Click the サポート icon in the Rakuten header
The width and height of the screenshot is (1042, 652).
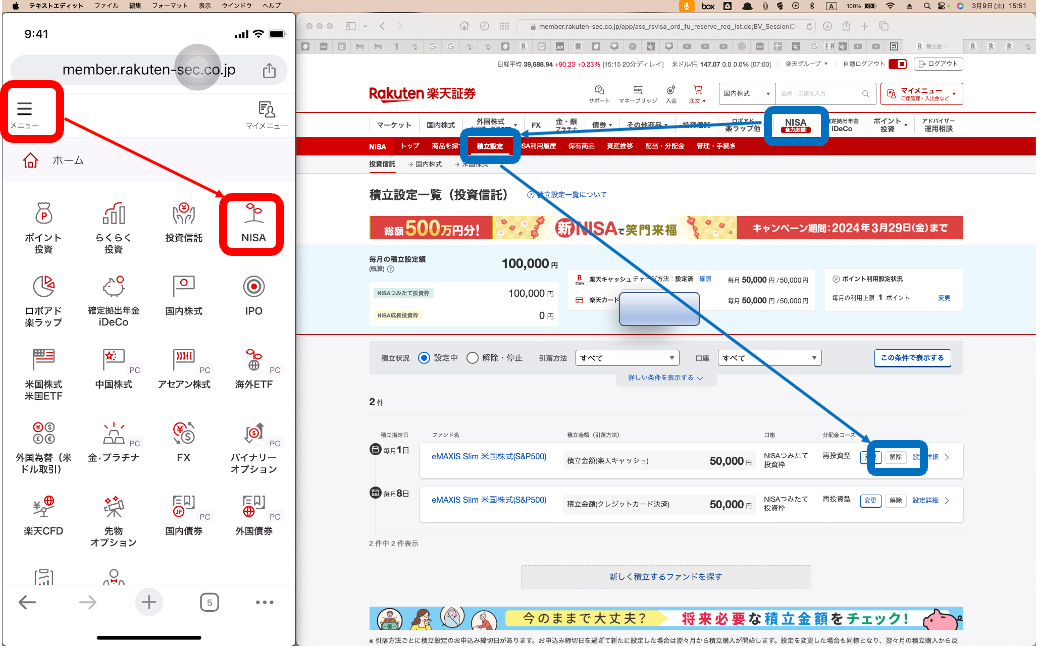(x=599, y=94)
